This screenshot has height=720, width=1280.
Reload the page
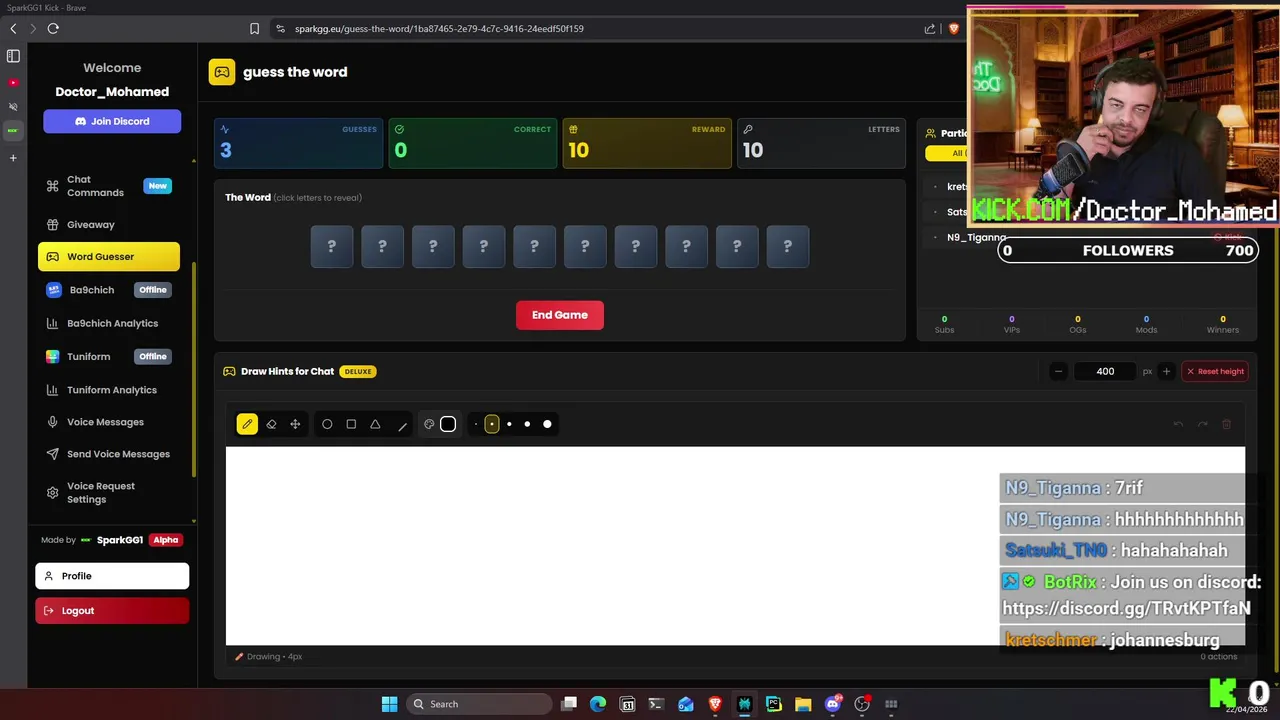click(53, 29)
